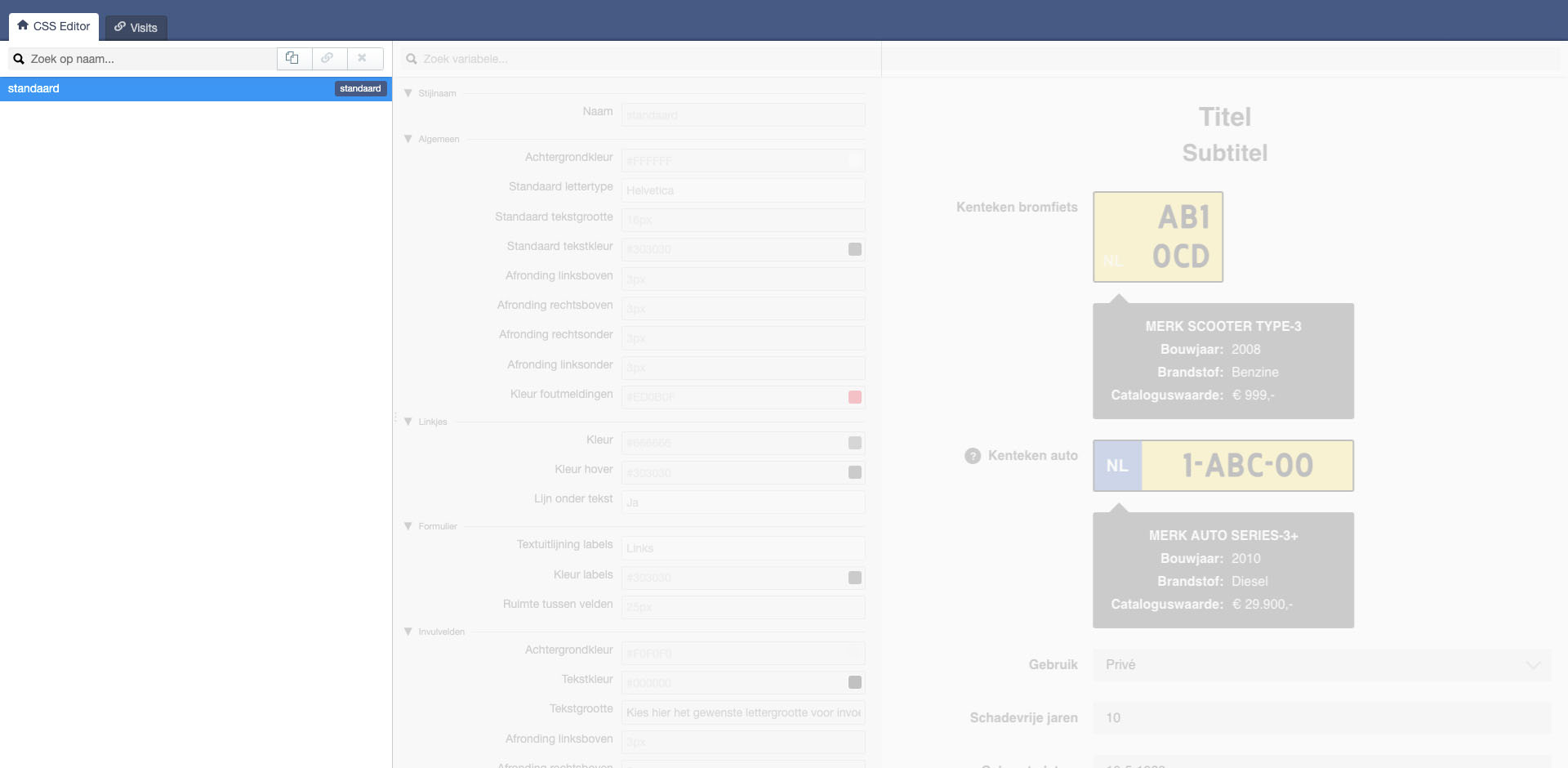Click the Invulvelden Tekstgrootte field
Image resolution: width=1568 pixels, height=768 pixels.
point(743,712)
